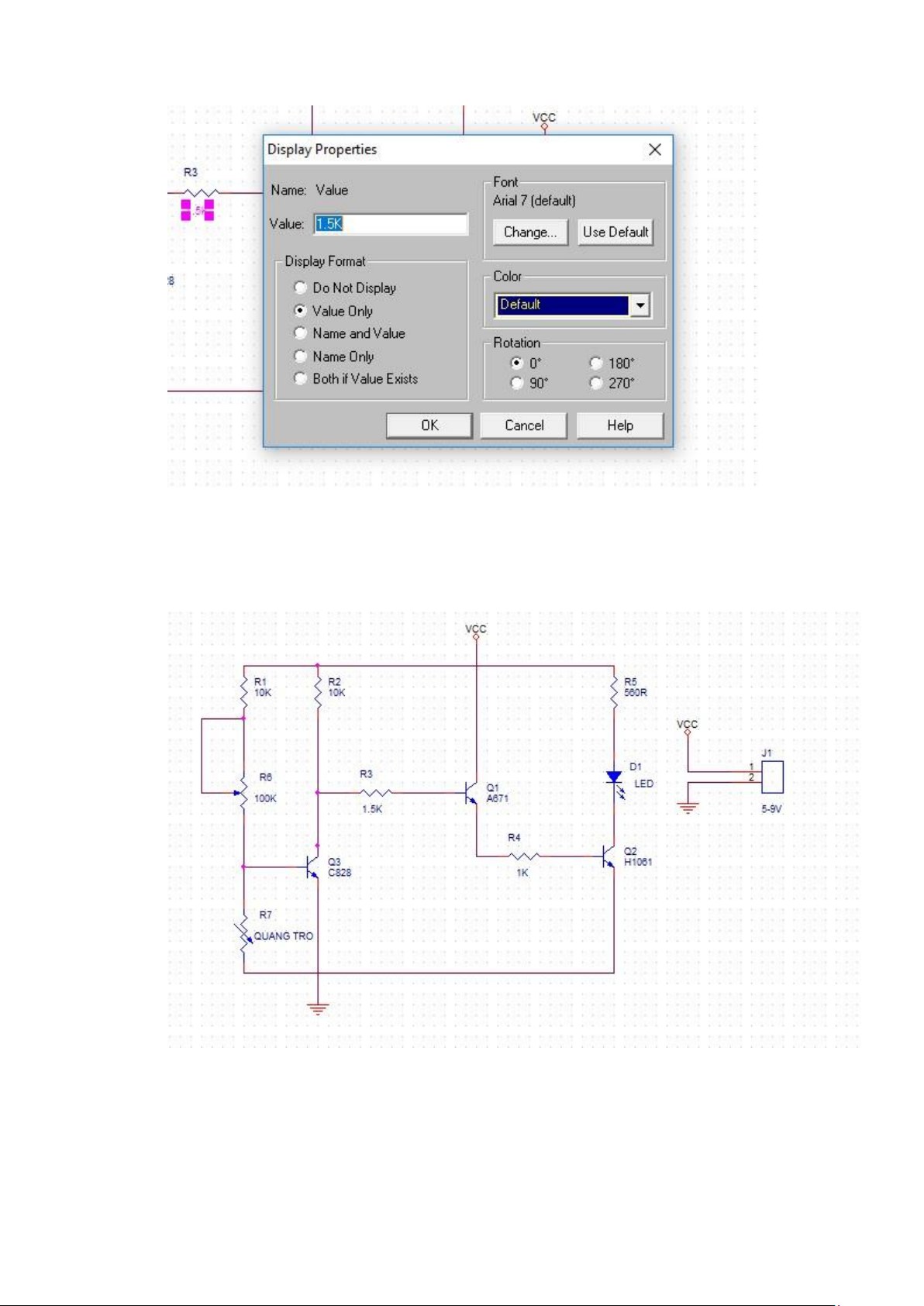This screenshot has height=1306, width=924.
Task: Open Help for Display Properties
Action: [x=620, y=426]
